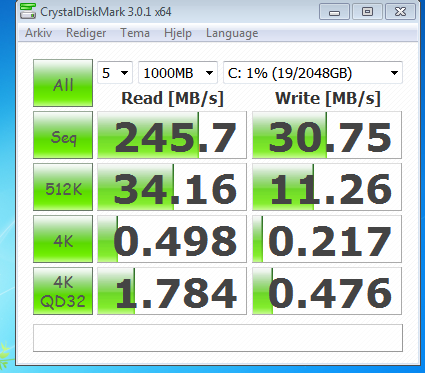425x373 pixels.
Task: Open the Tema menu
Action: pos(135,33)
